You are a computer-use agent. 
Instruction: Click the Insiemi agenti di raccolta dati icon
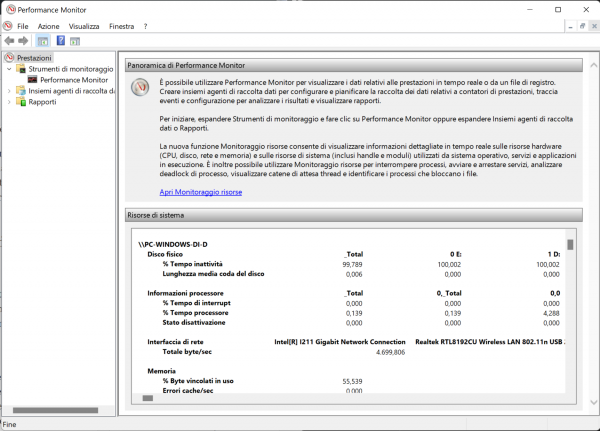(x=21, y=90)
